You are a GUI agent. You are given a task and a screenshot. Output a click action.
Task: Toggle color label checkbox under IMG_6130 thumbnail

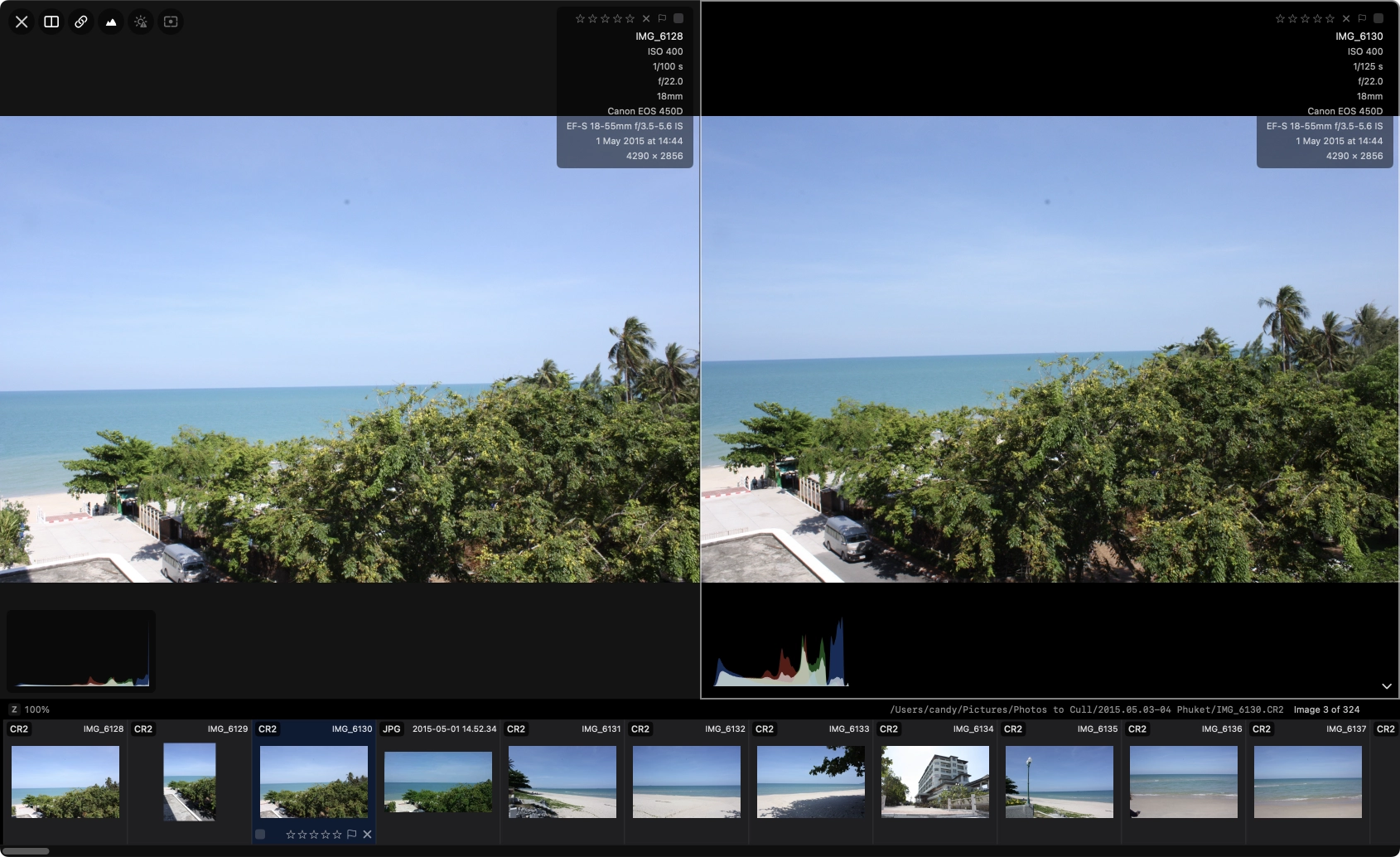tap(260, 835)
